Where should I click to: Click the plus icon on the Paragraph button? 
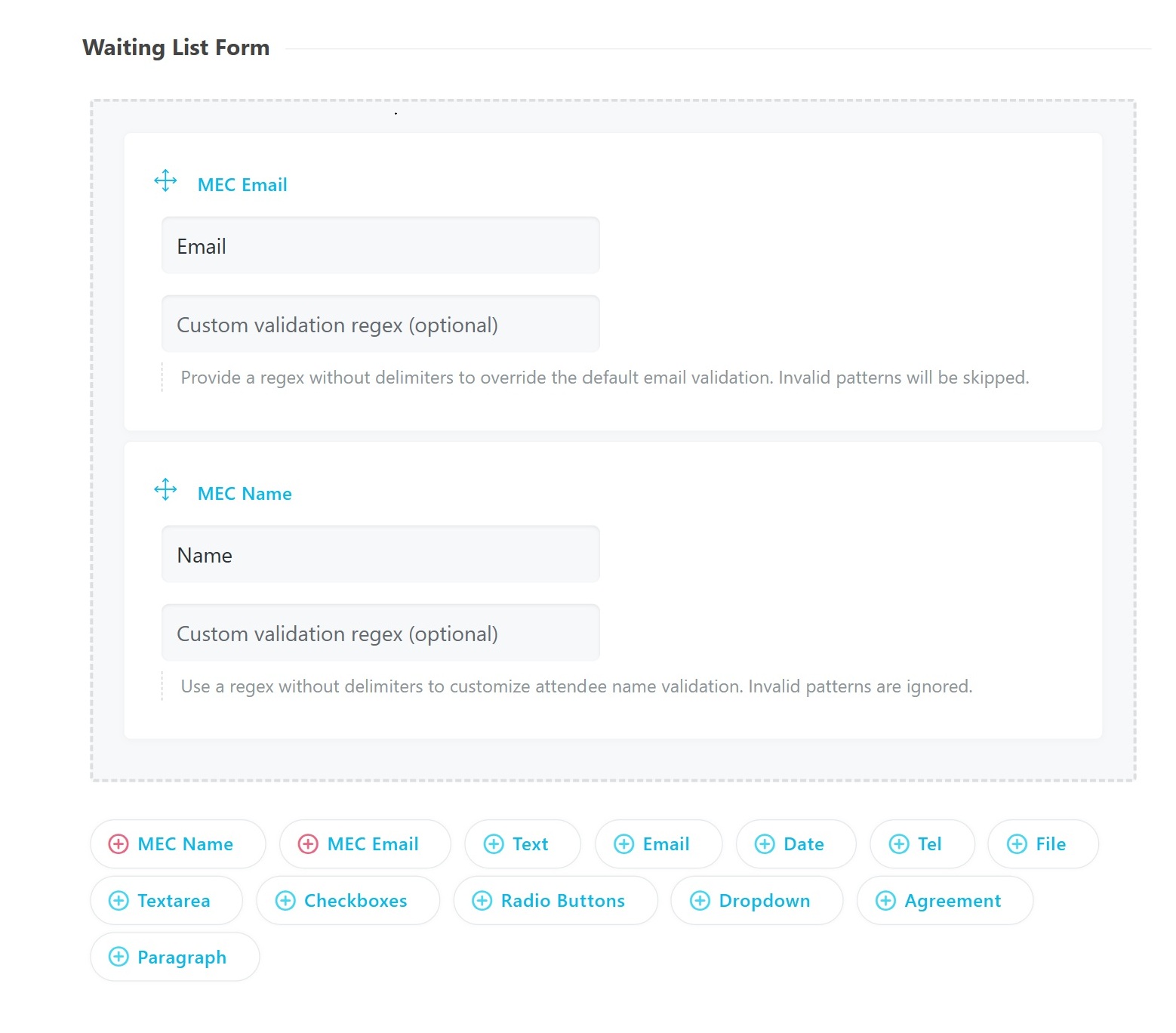119,957
